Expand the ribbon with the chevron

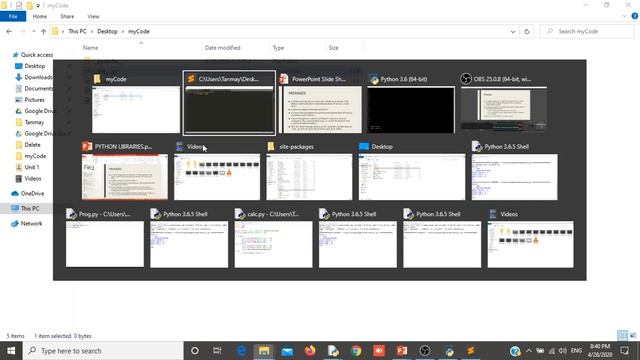tap(624, 16)
